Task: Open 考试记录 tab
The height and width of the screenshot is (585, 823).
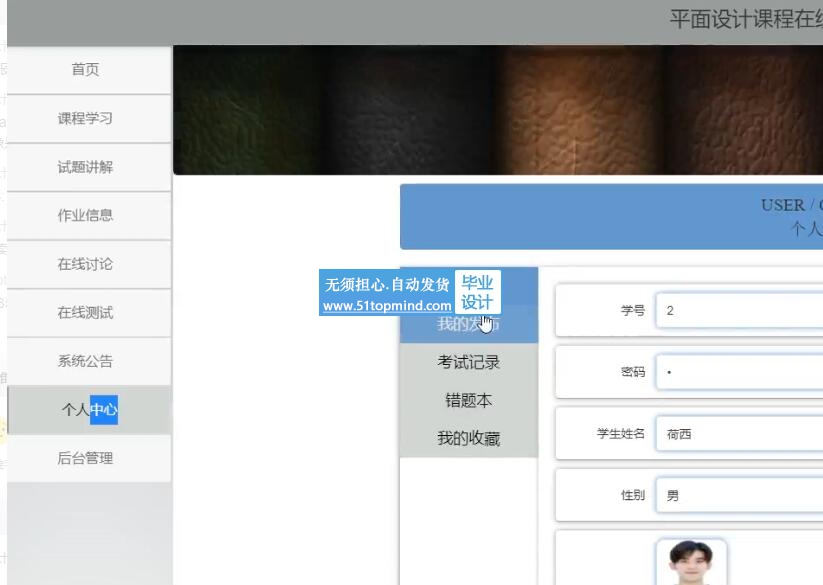Action: (469, 363)
